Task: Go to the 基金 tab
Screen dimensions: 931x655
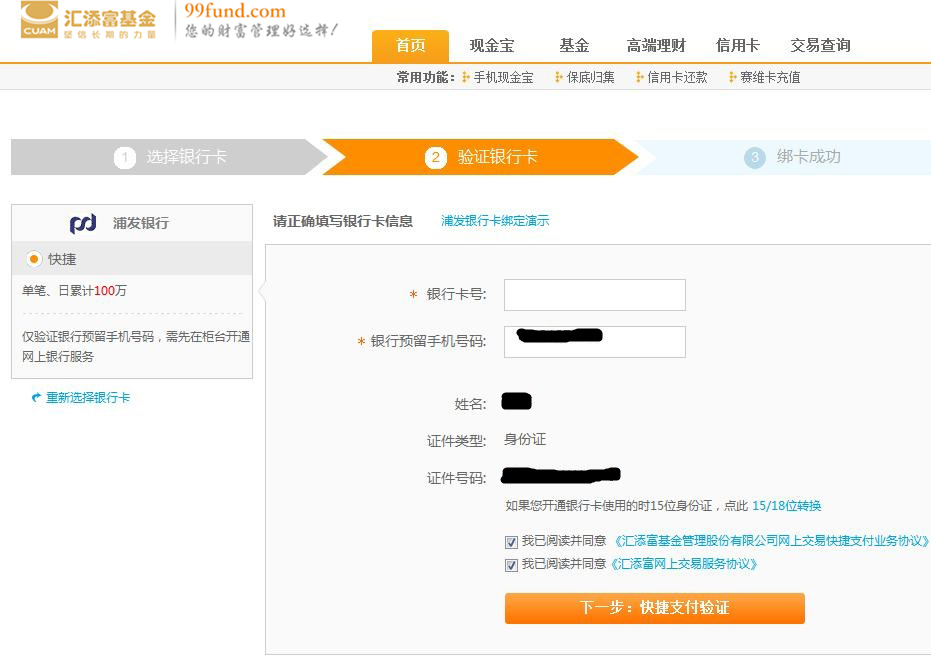Action: [x=574, y=46]
